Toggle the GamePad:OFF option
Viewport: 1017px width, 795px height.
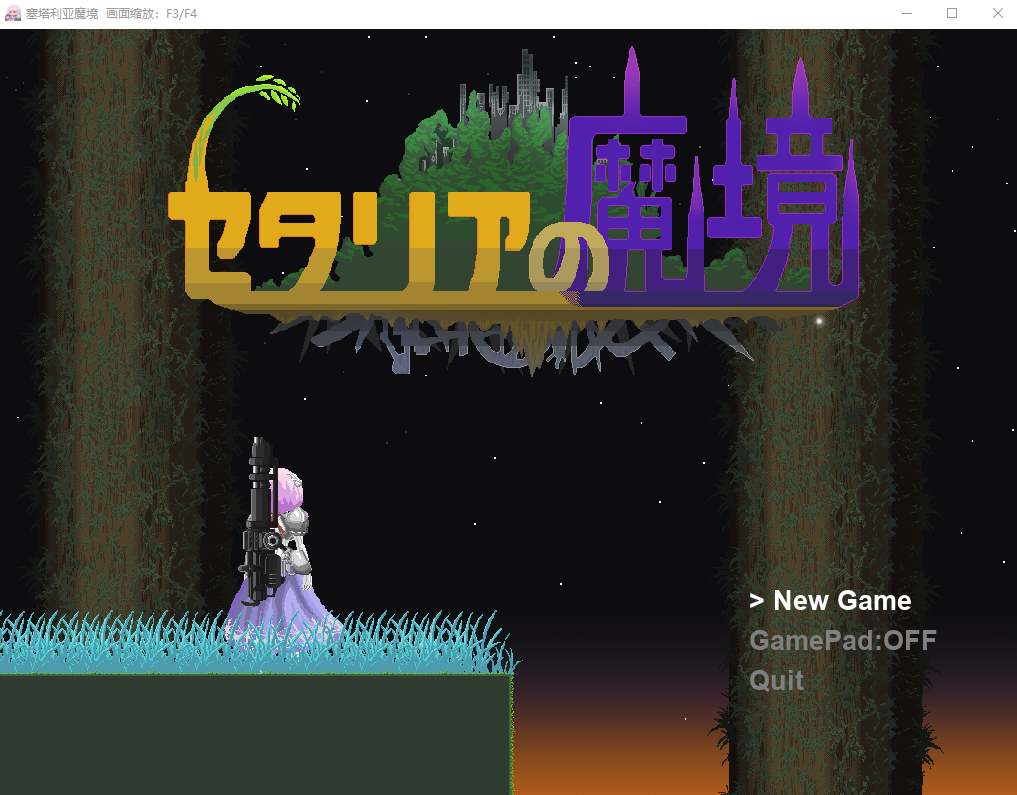(x=842, y=641)
